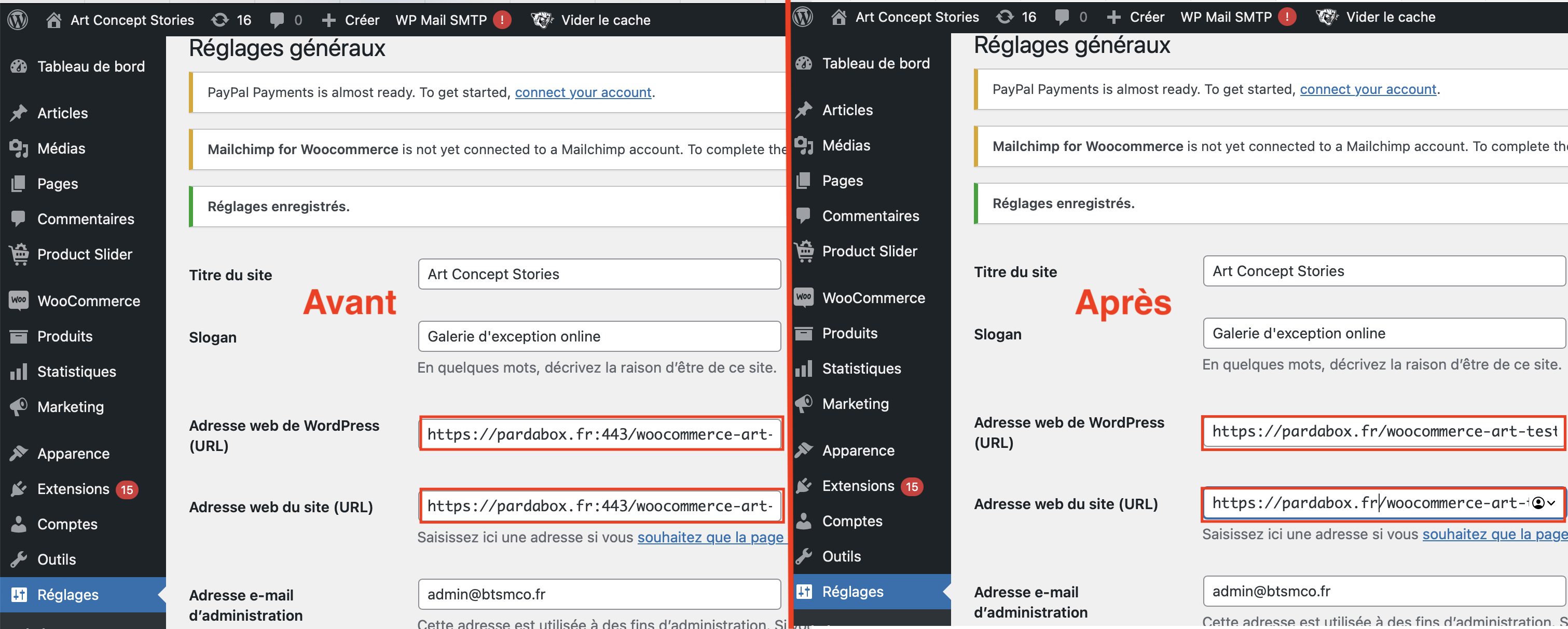The width and height of the screenshot is (1568, 629).
Task: Open Product Slider in the Après sidebar
Action: point(869,251)
